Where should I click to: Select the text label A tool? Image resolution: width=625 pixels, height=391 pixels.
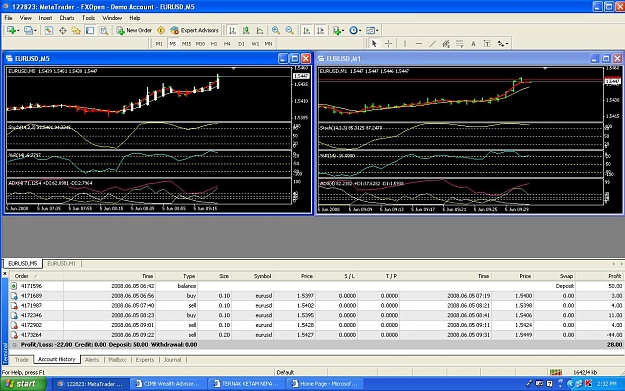tap(473, 44)
